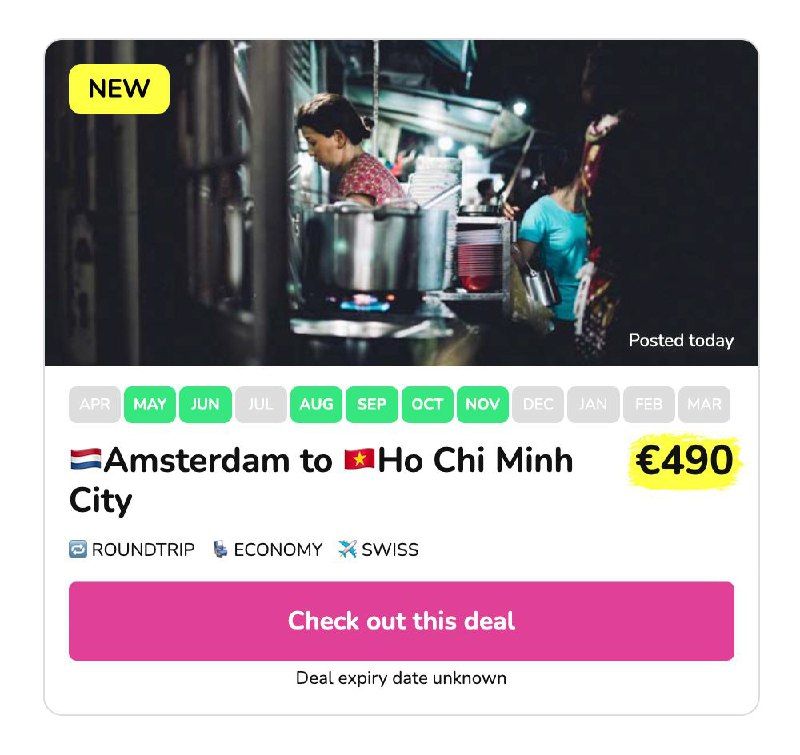Click the Vietnam flag icon
This screenshot has height=755, width=800.
point(359,460)
